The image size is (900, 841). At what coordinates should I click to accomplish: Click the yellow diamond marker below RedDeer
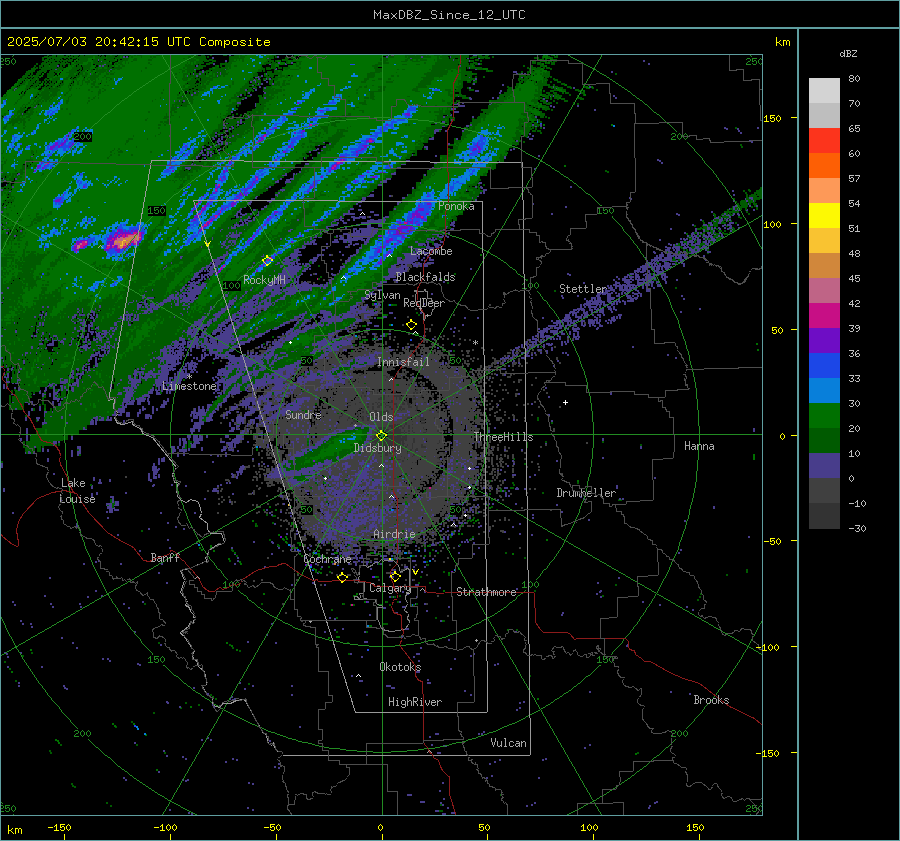pos(412,325)
